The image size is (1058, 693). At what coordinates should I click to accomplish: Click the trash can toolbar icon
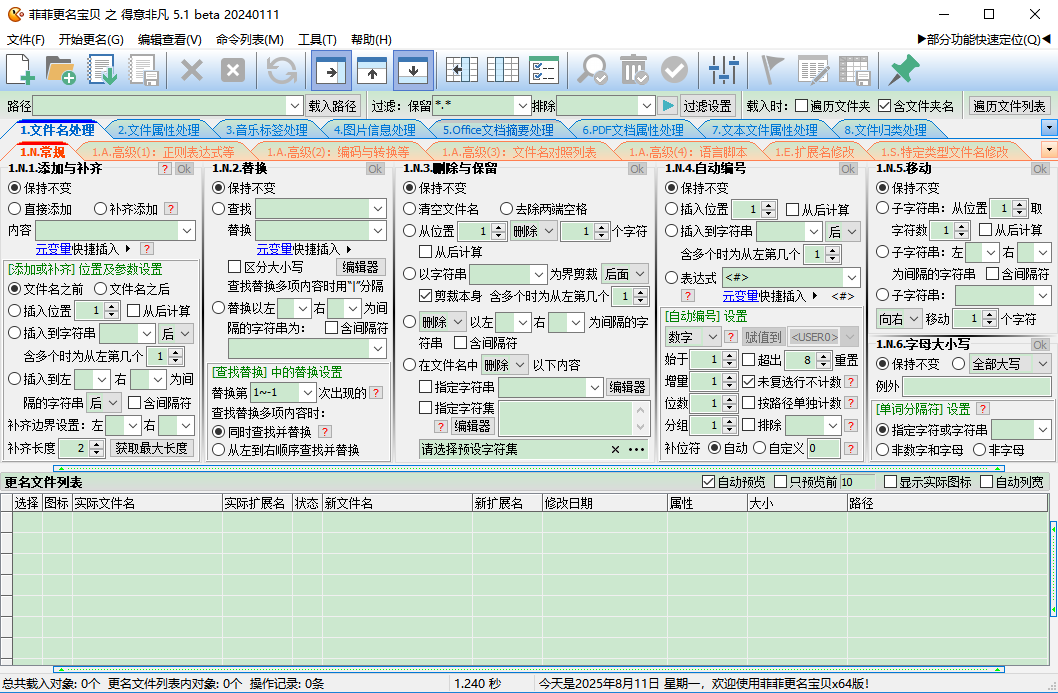click(x=633, y=70)
